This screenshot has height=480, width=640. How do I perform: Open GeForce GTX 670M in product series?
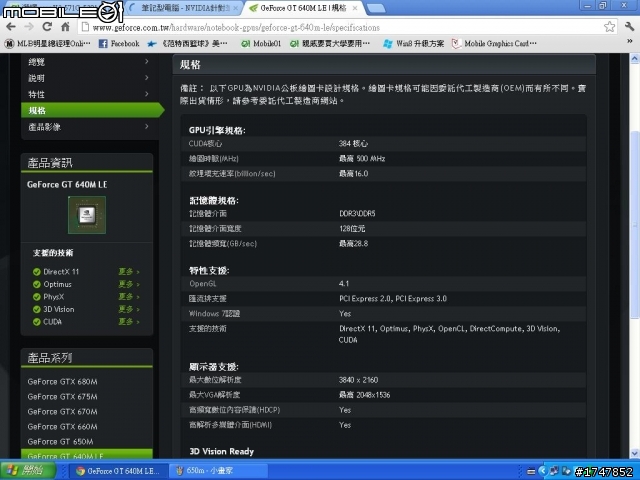(62, 411)
